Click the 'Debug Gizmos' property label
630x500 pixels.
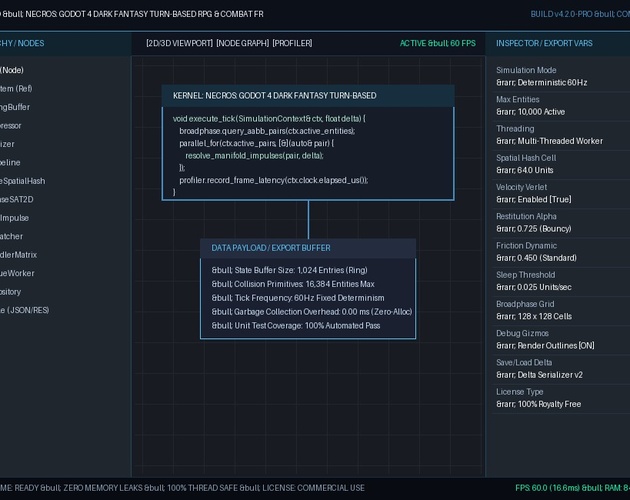point(522,333)
